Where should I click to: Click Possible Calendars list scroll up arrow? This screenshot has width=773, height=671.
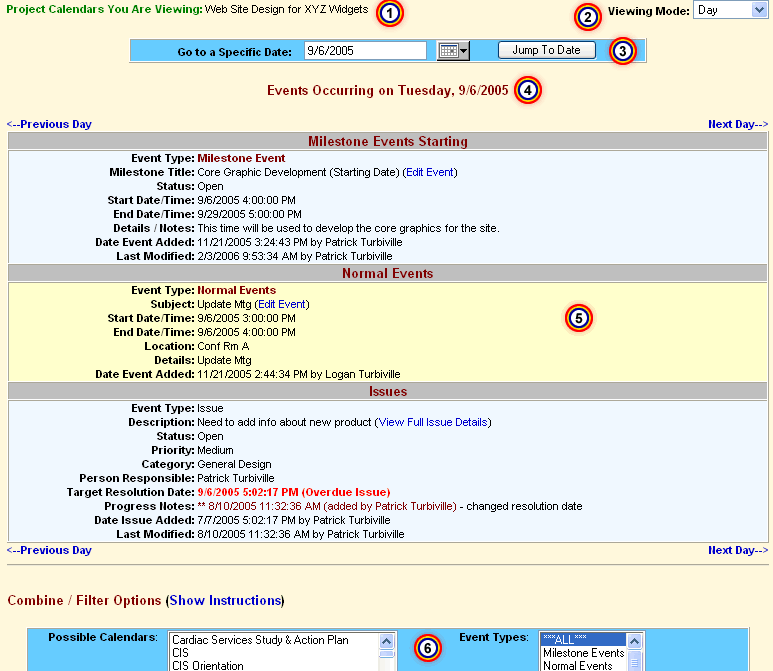pos(387,641)
